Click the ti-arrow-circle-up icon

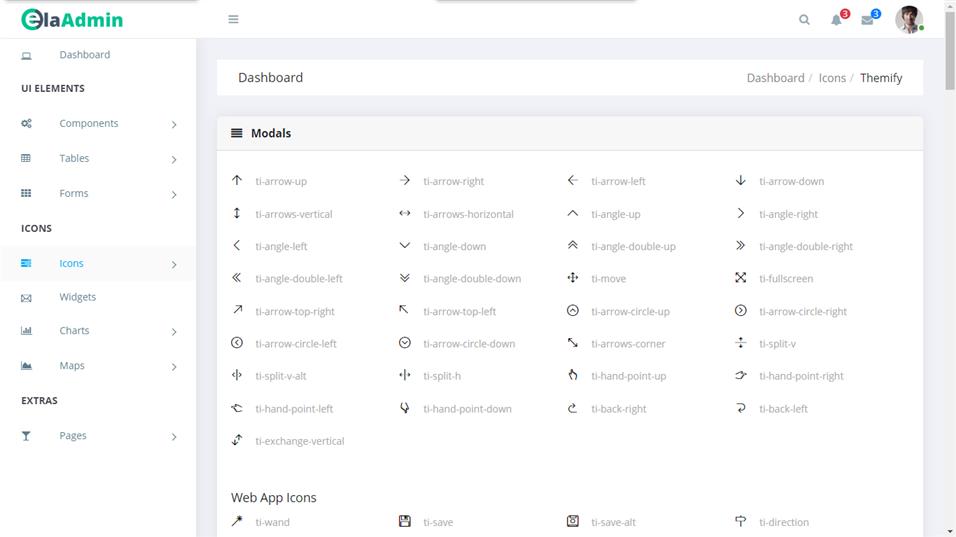pos(573,311)
